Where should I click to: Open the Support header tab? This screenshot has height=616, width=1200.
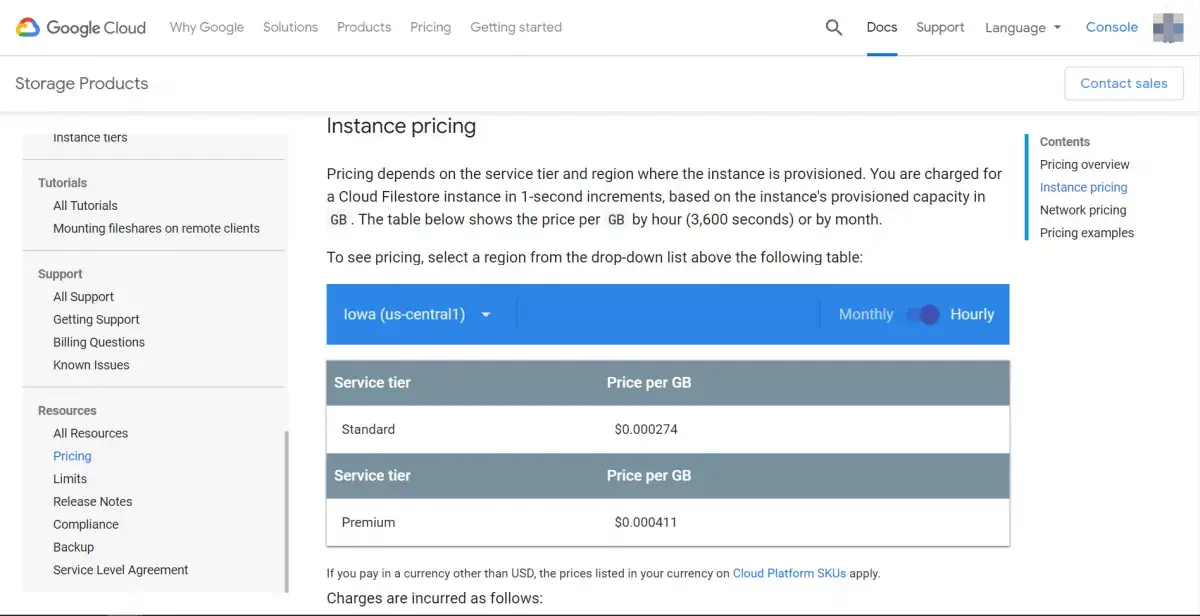coord(940,27)
